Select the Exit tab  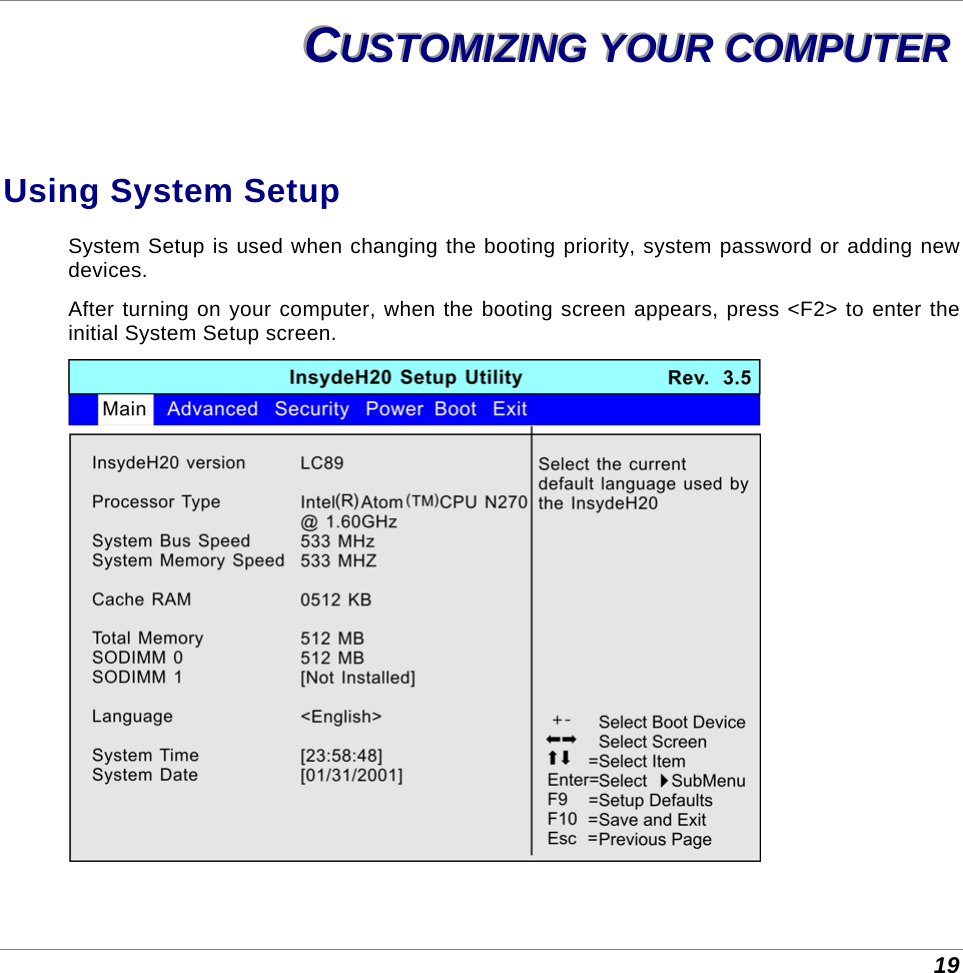tap(509, 409)
